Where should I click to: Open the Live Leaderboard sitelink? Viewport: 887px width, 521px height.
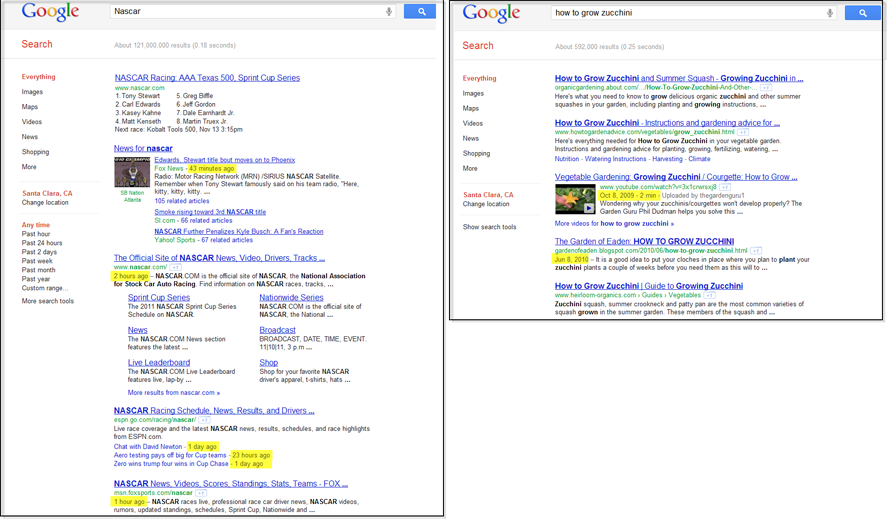click(x=159, y=363)
